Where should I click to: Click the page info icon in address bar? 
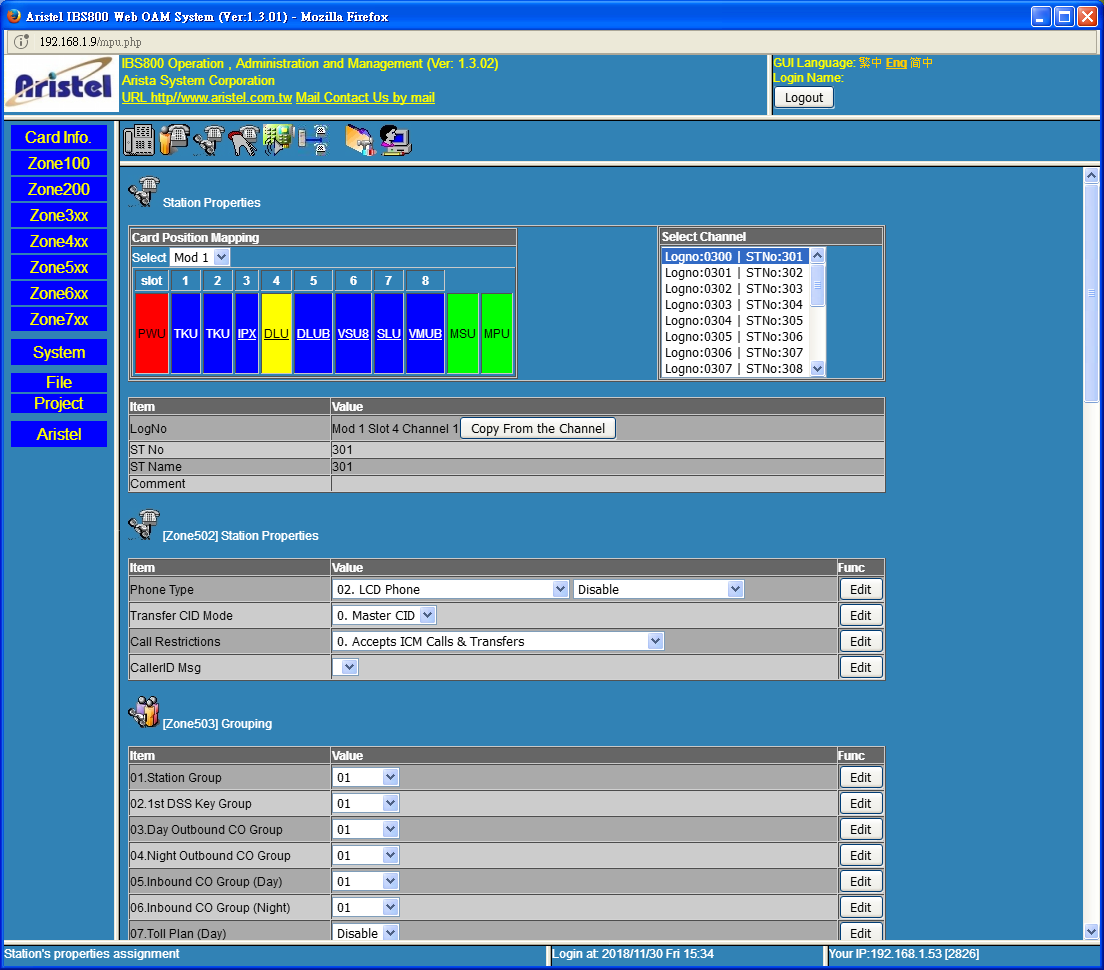(x=22, y=42)
